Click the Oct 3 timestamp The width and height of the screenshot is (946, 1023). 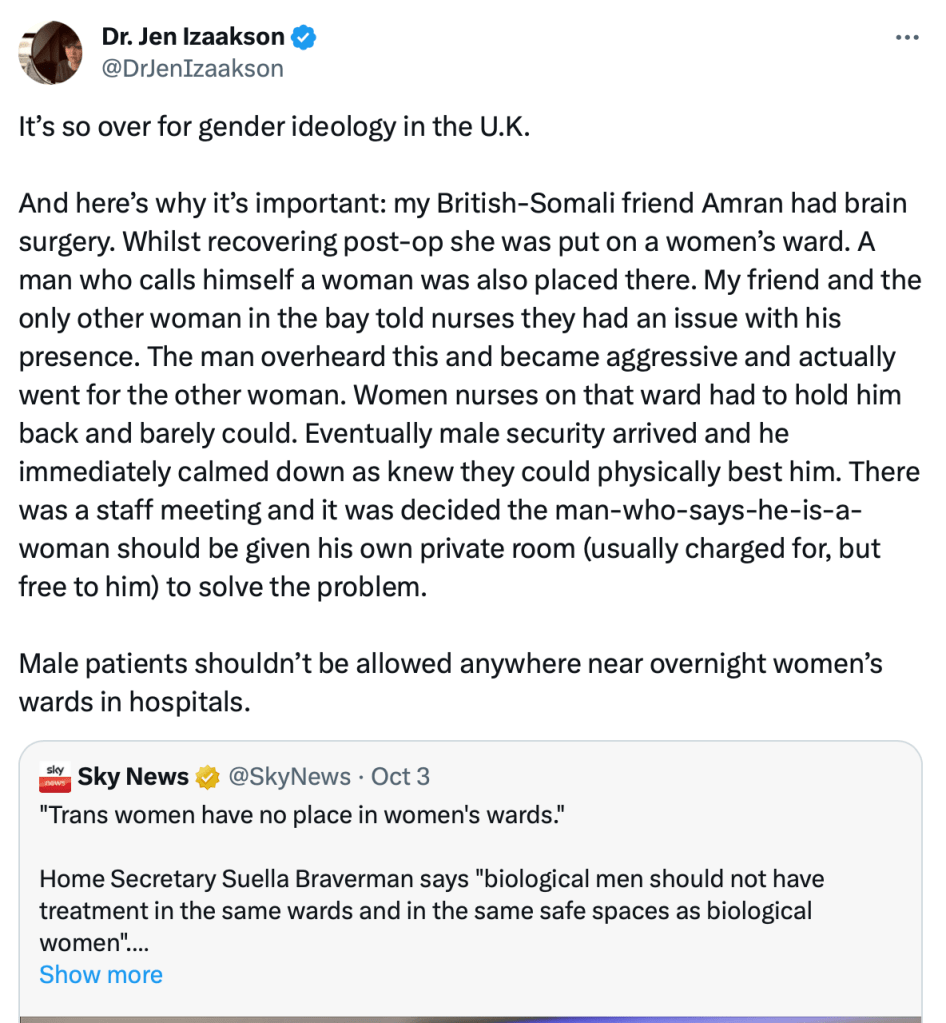pos(400,777)
